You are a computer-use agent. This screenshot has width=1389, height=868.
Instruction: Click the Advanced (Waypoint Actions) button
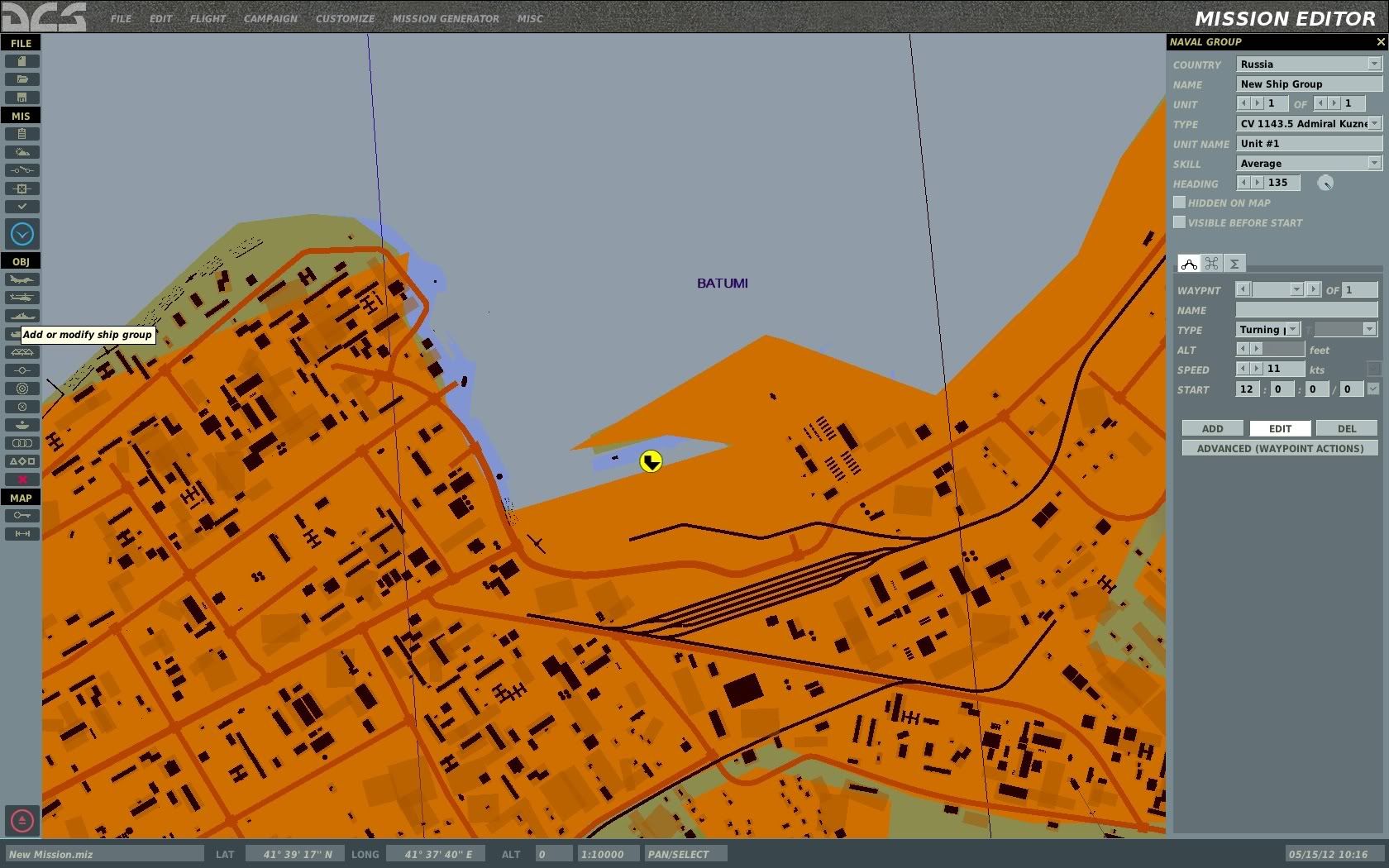point(1280,449)
